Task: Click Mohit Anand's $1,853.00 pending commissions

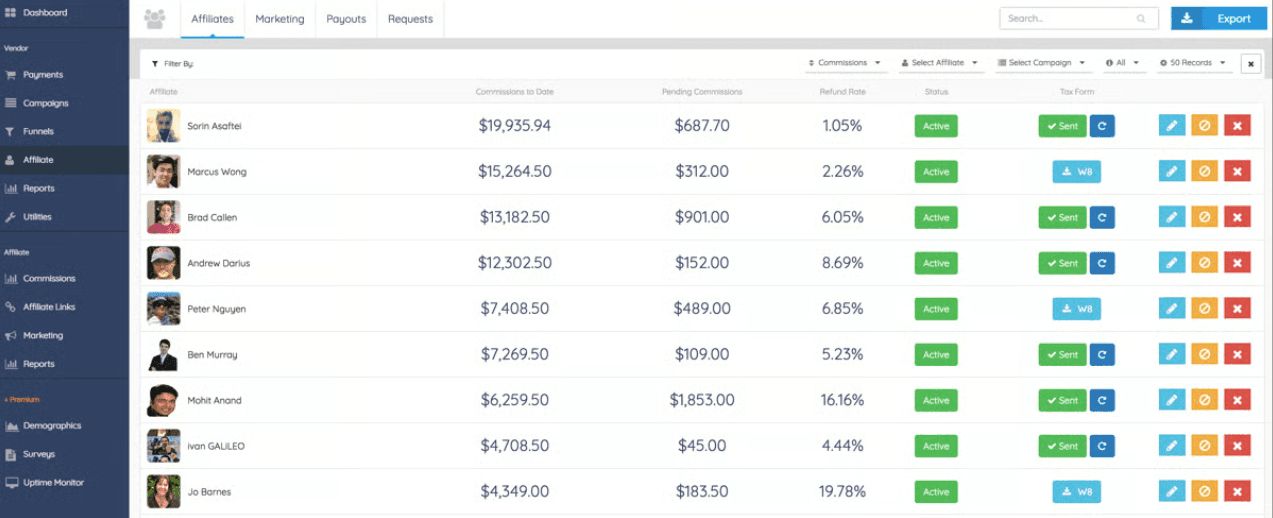Action: [x=702, y=400]
